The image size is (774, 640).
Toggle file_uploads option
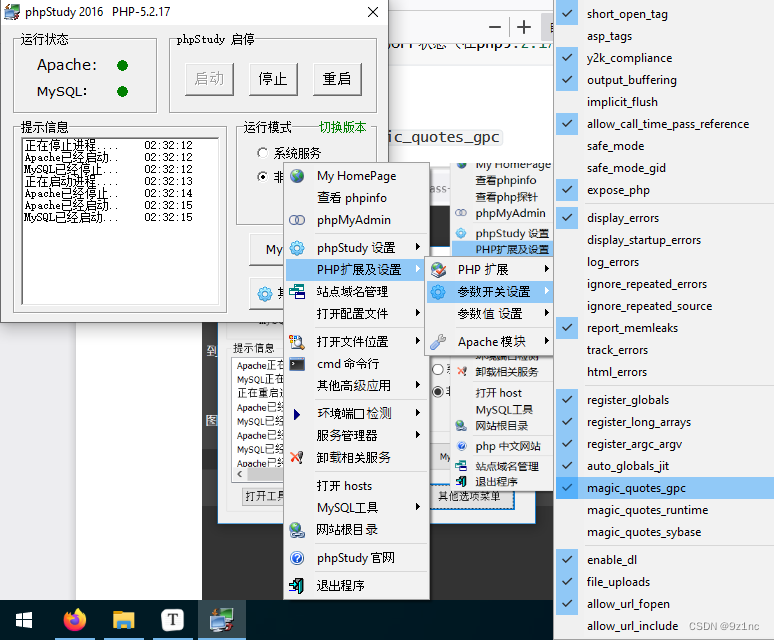click(x=664, y=582)
